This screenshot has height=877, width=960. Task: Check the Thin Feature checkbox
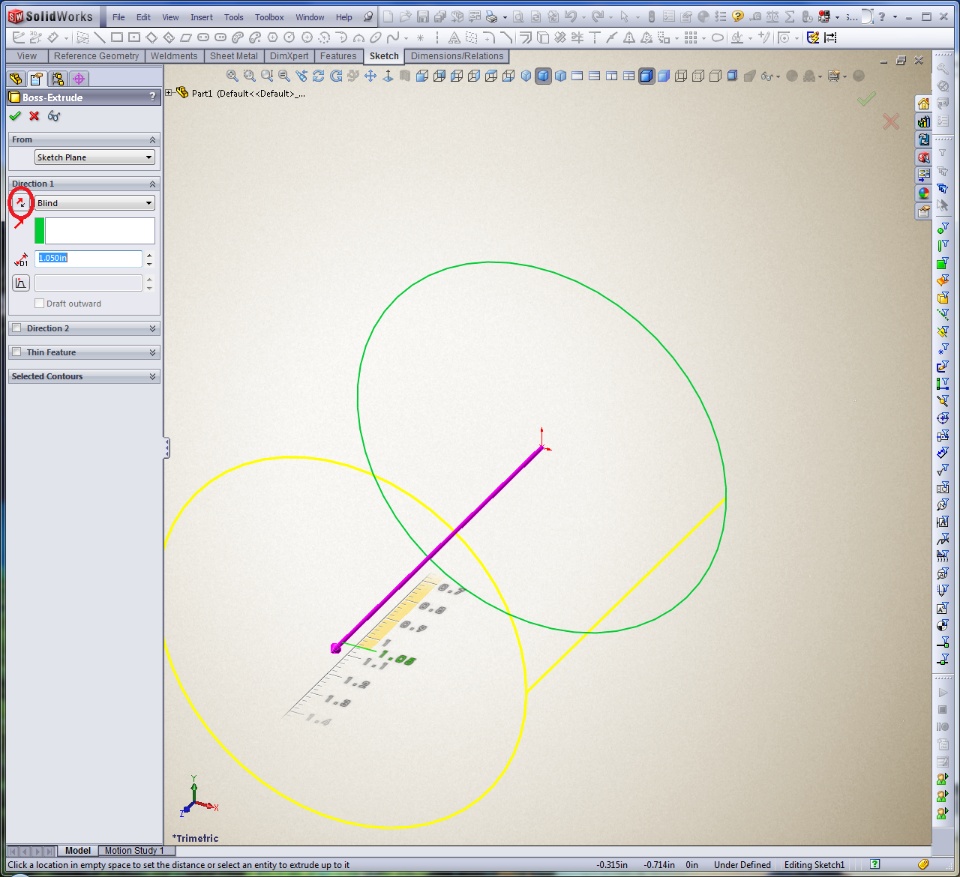[17, 352]
